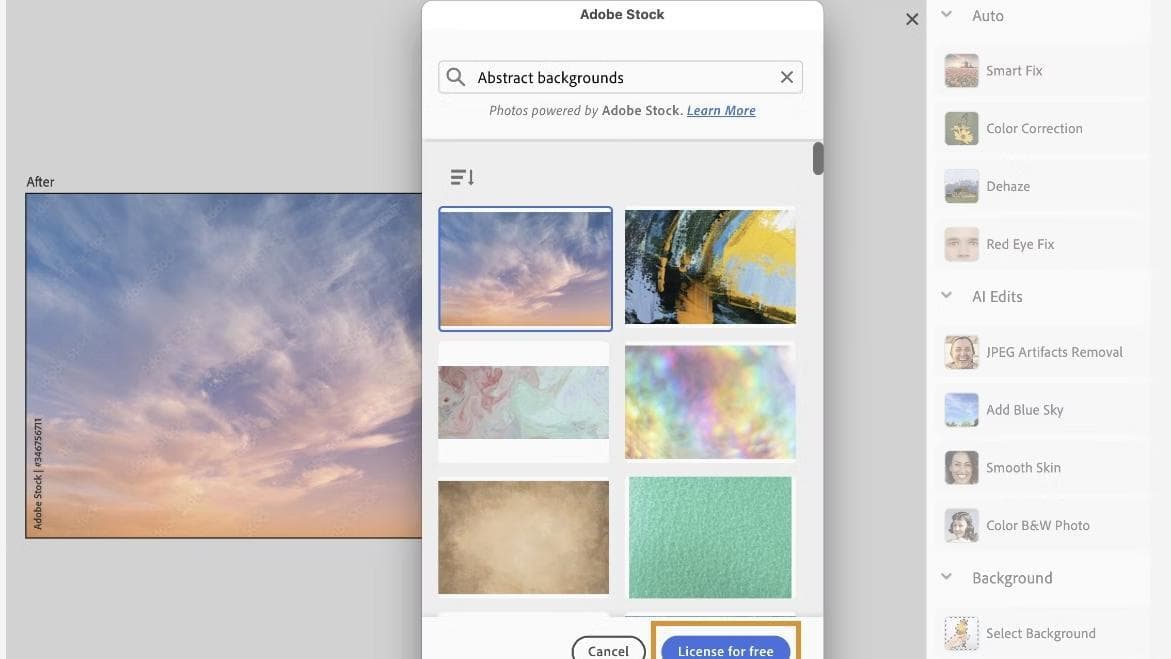Click the Adobe Stock results scrollbar

tap(818, 159)
